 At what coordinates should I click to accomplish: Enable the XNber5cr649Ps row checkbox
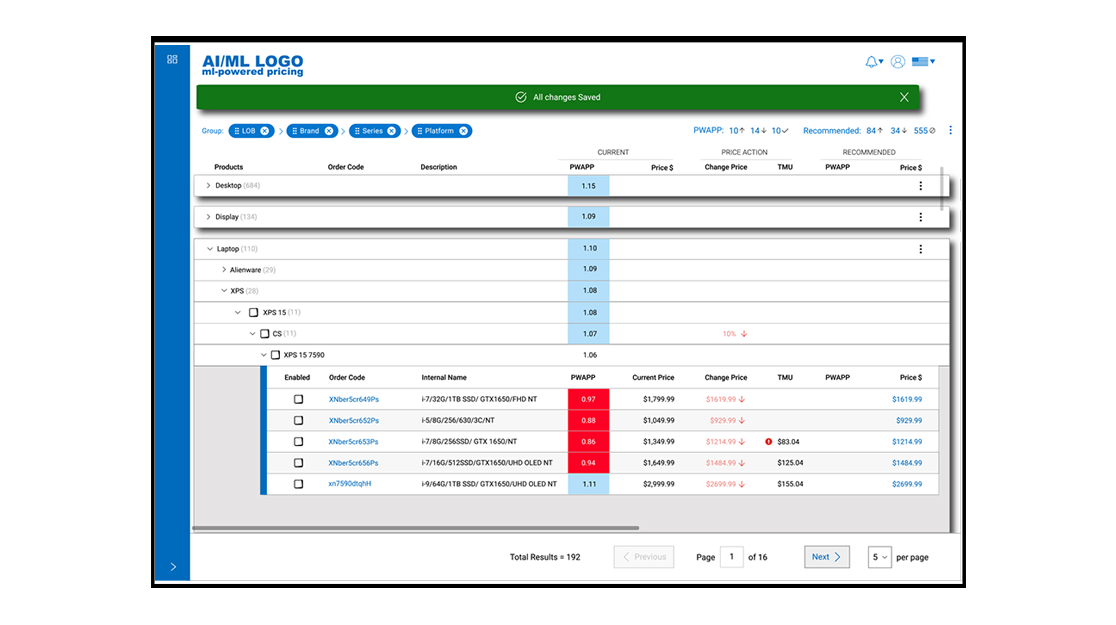click(x=298, y=399)
